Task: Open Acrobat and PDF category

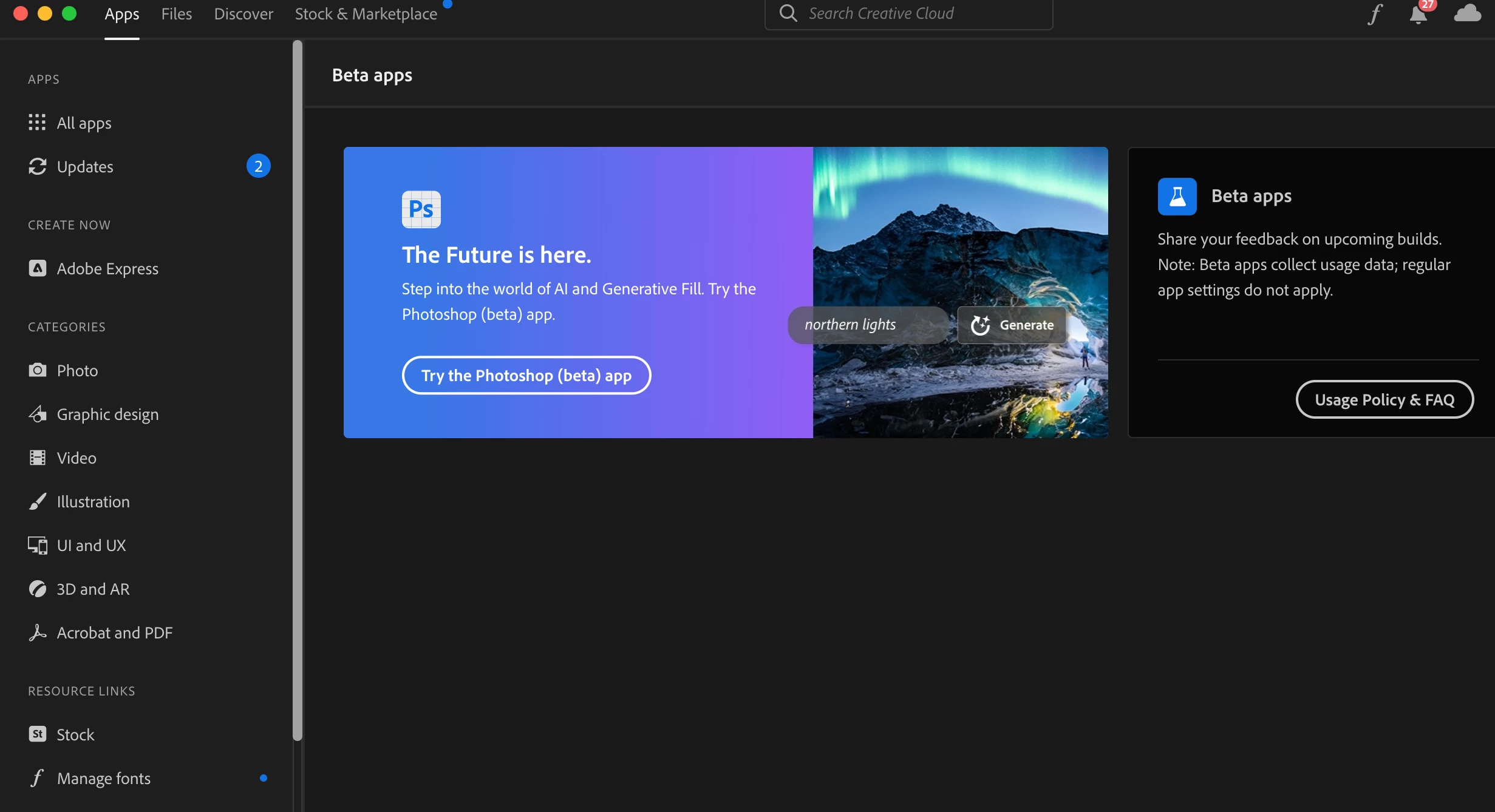Action: pos(114,632)
